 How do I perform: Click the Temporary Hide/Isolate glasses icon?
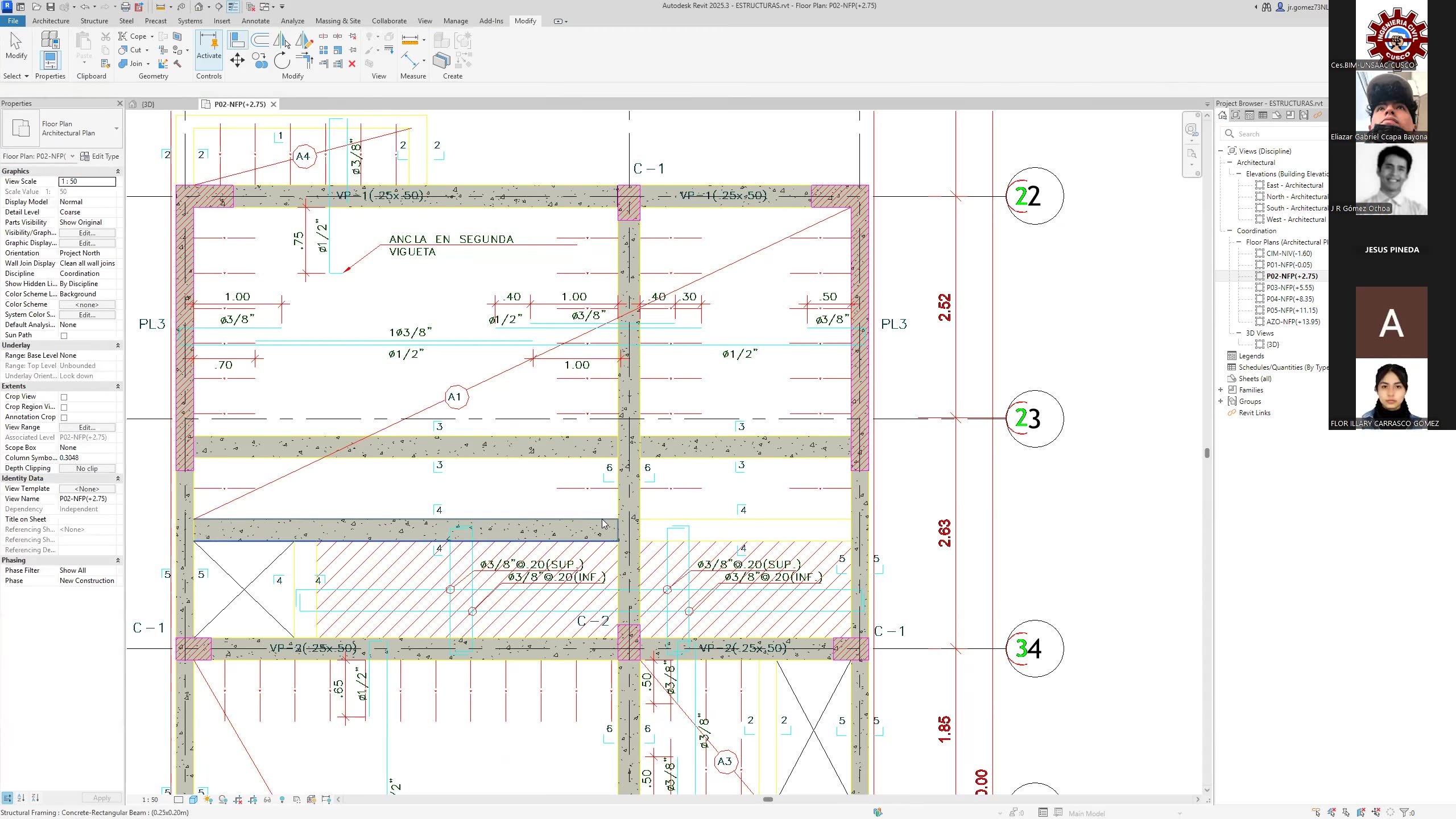(x=267, y=800)
